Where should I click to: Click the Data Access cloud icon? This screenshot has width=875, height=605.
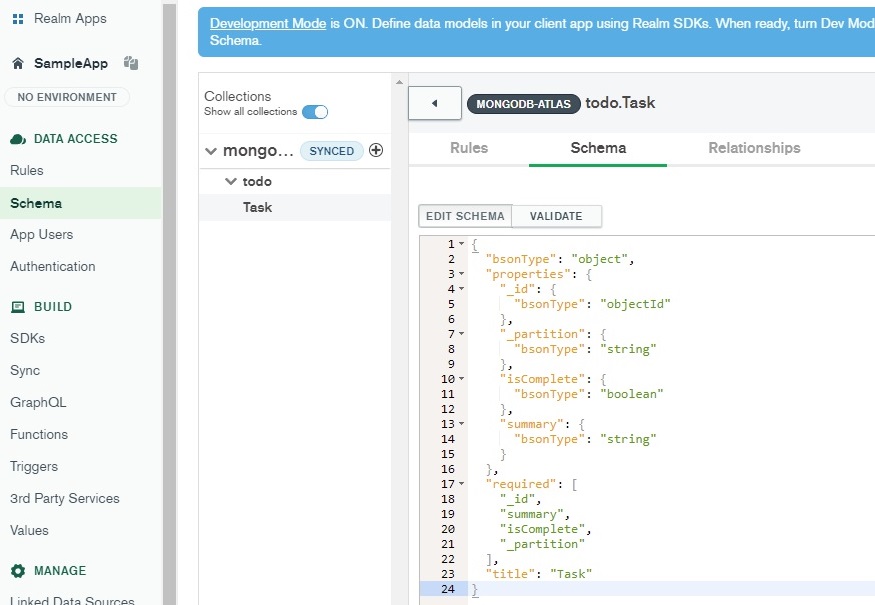click(18, 139)
